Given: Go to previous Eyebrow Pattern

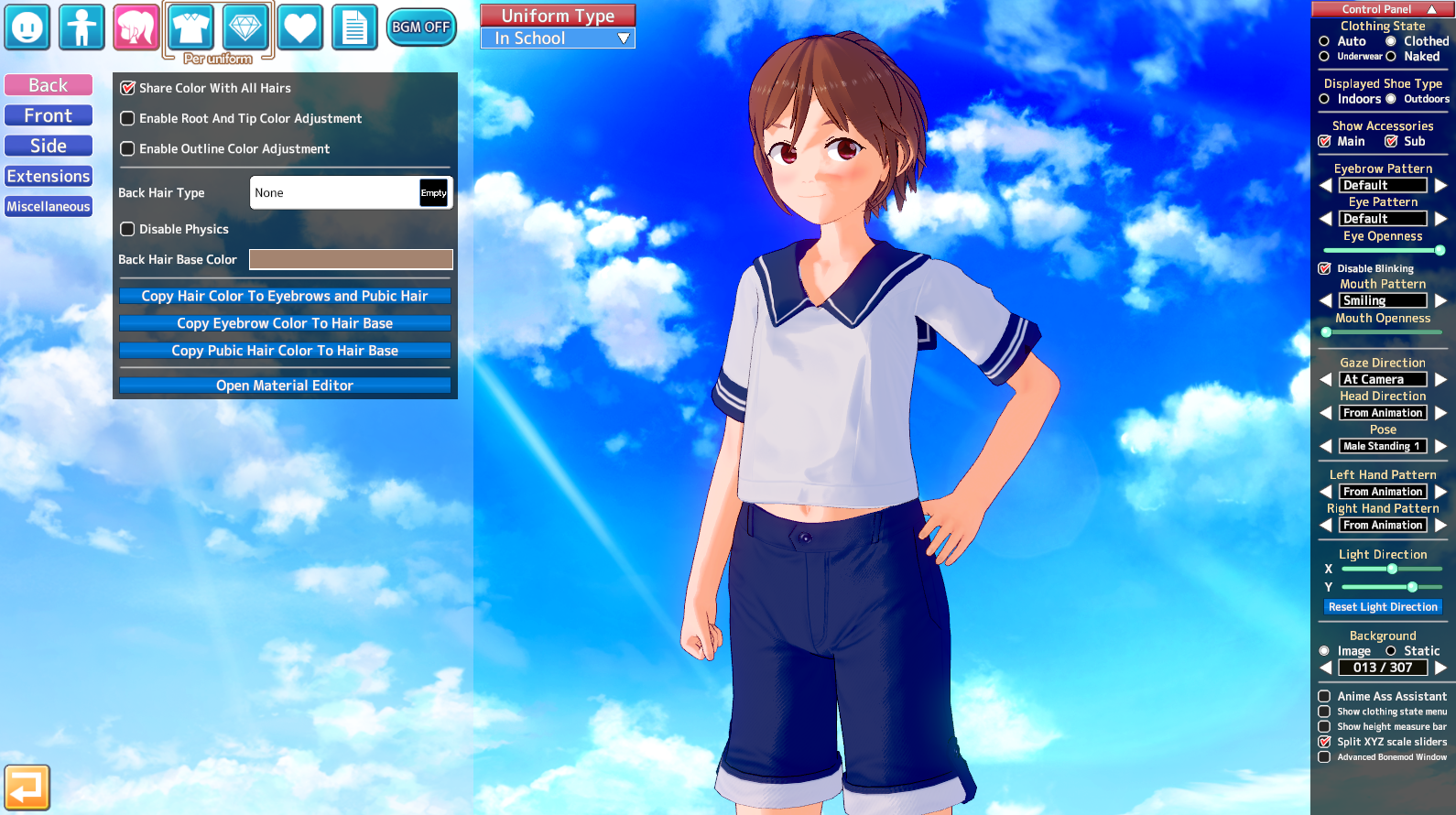Looking at the screenshot, I should [1325, 185].
